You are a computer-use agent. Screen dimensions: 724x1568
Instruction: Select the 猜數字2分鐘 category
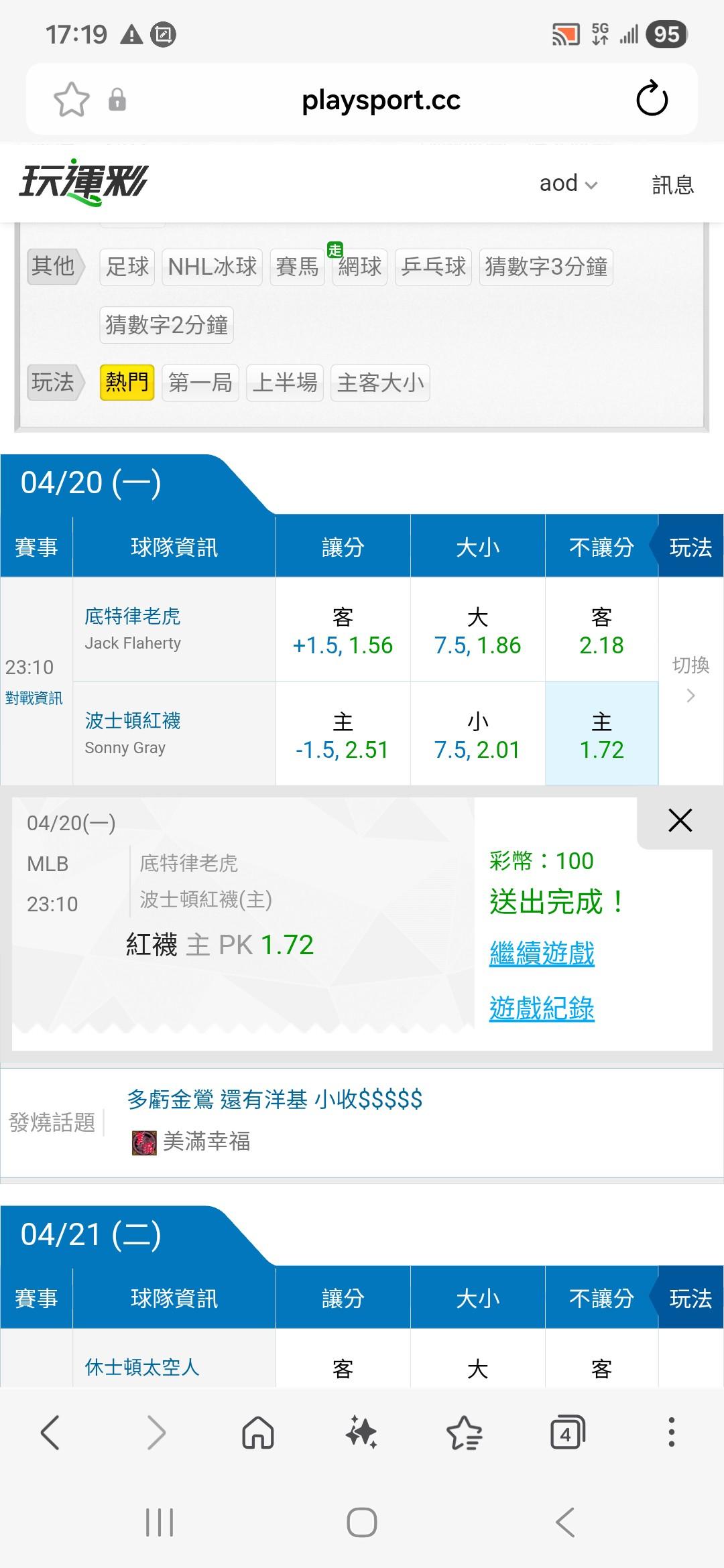pos(166,325)
